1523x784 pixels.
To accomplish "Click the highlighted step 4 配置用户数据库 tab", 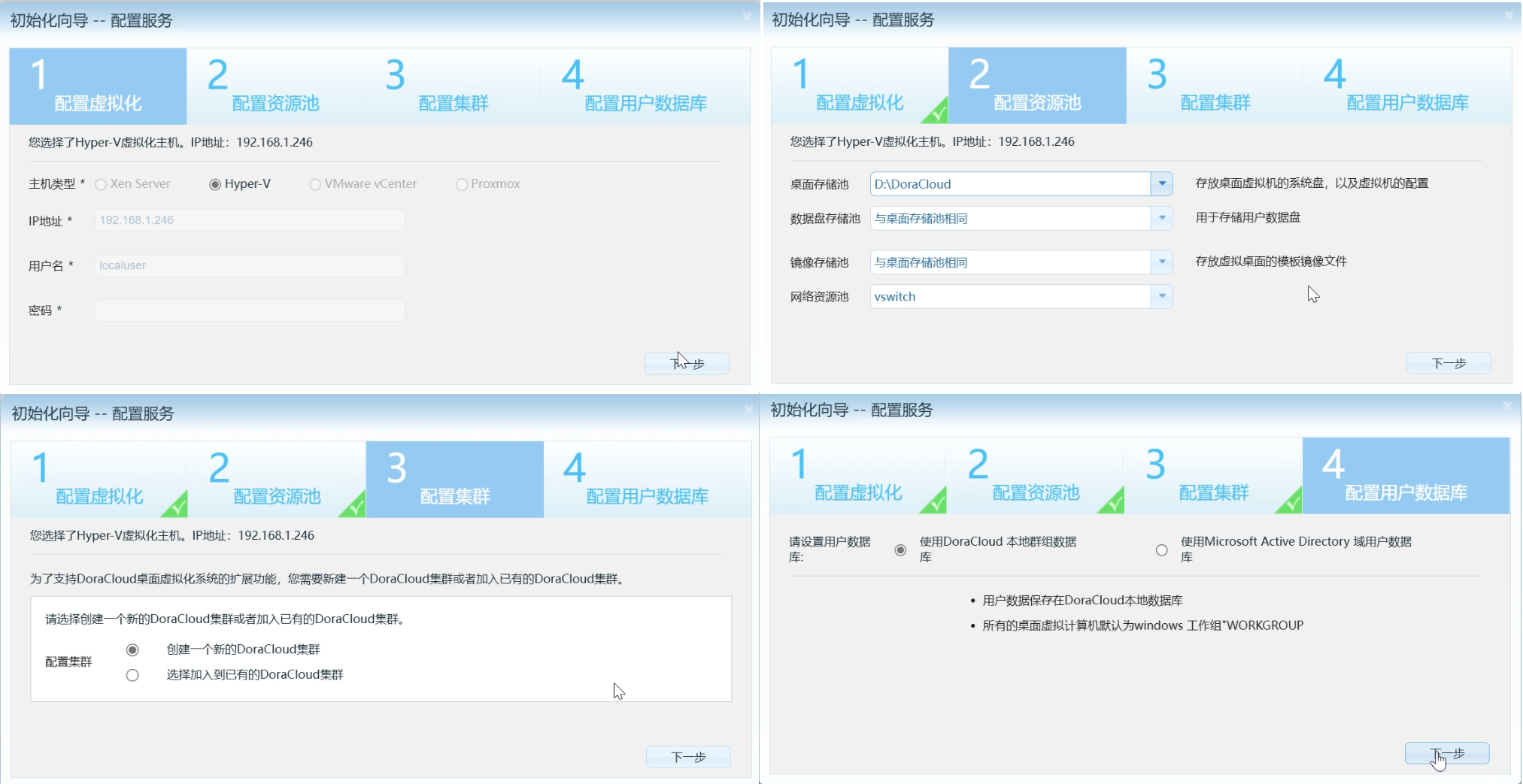I will pos(1405,476).
